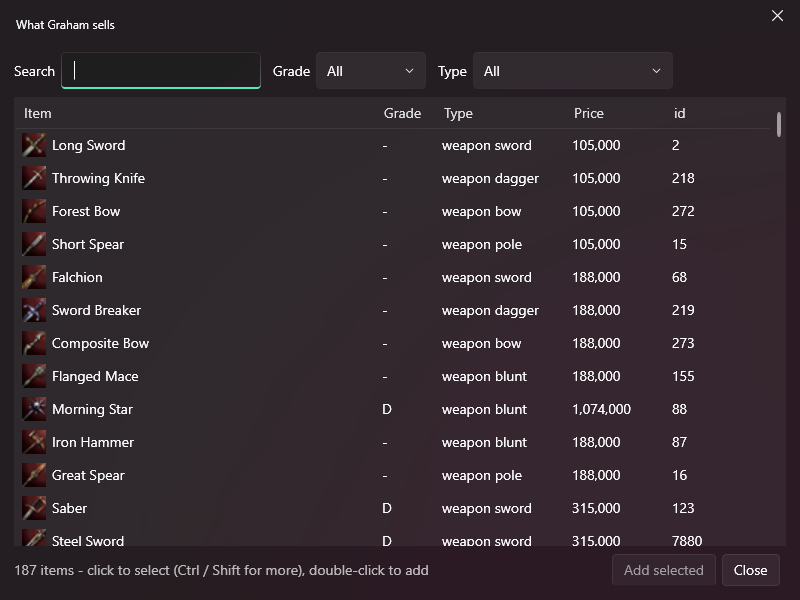Image resolution: width=800 pixels, height=600 pixels.
Task: Select the Sword Breaker dagger icon
Action: coord(34,310)
